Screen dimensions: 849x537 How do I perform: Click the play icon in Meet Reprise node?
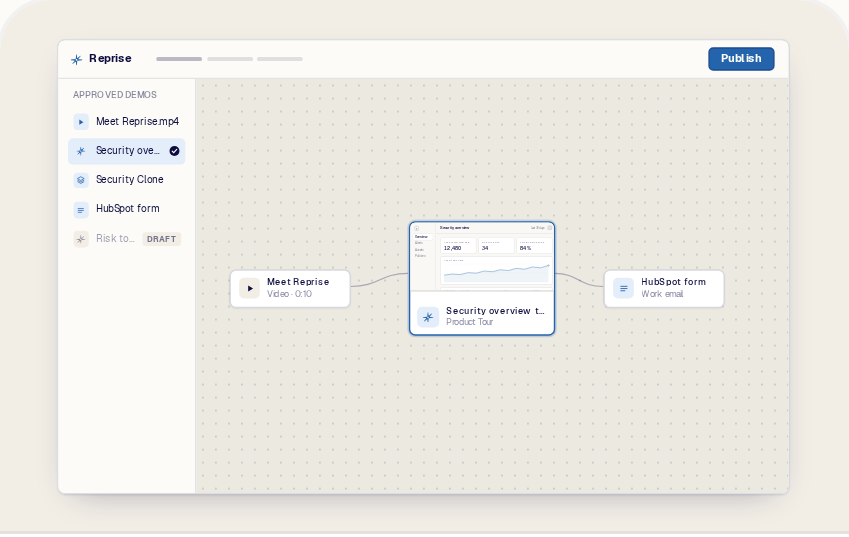pyautogui.click(x=250, y=289)
